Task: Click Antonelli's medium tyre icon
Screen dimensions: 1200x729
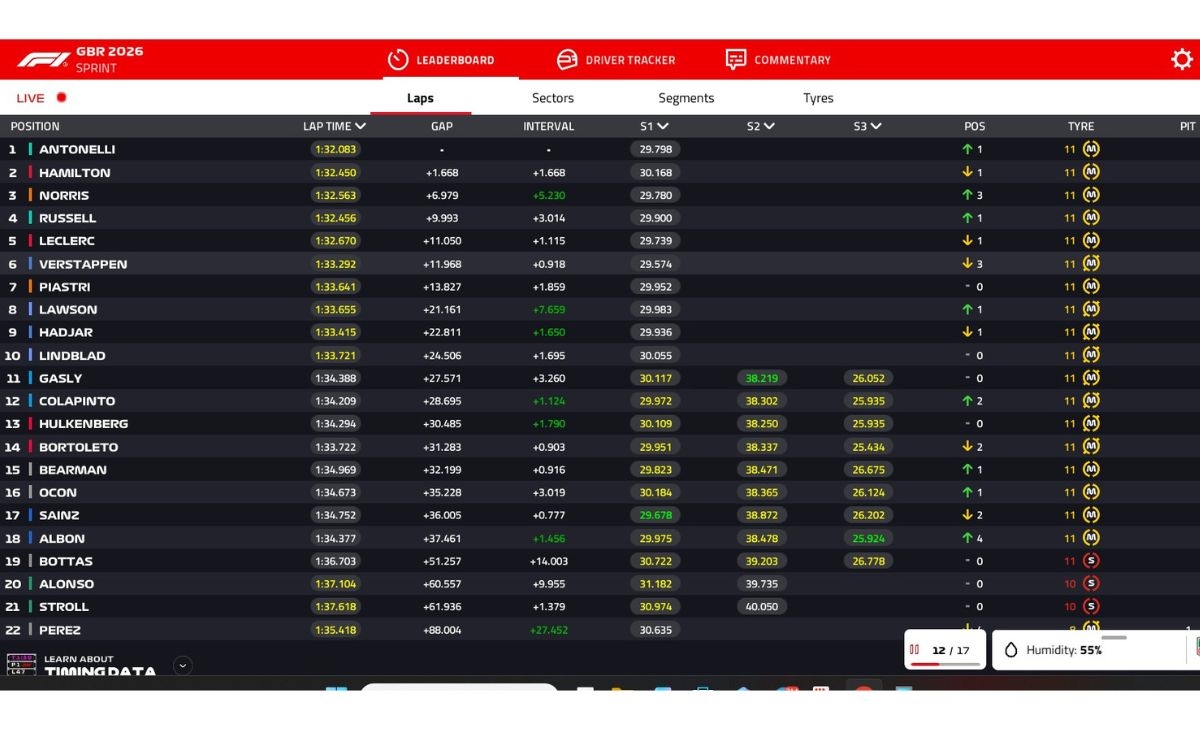Action: pyautogui.click(x=1091, y=149)
